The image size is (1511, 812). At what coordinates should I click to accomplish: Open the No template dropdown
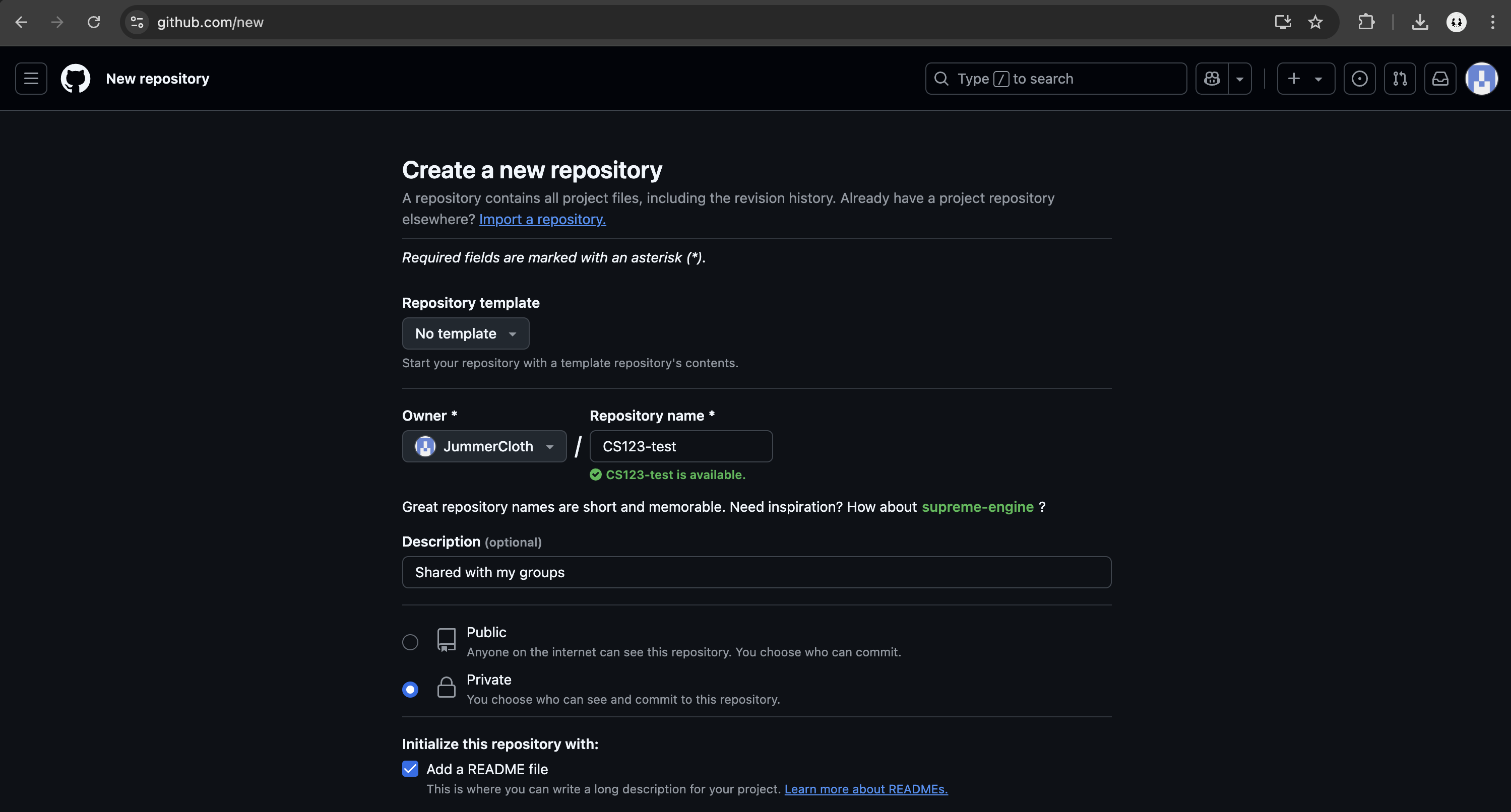tap(466, 333)
